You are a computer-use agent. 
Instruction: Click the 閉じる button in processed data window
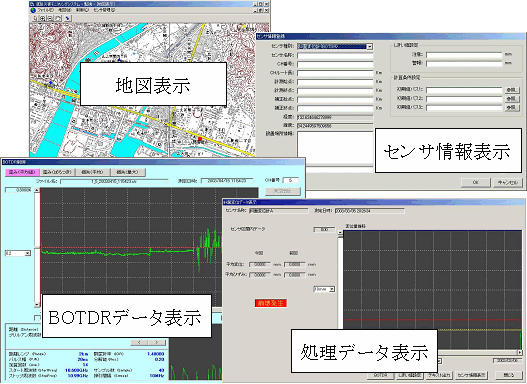pos(509,375)
